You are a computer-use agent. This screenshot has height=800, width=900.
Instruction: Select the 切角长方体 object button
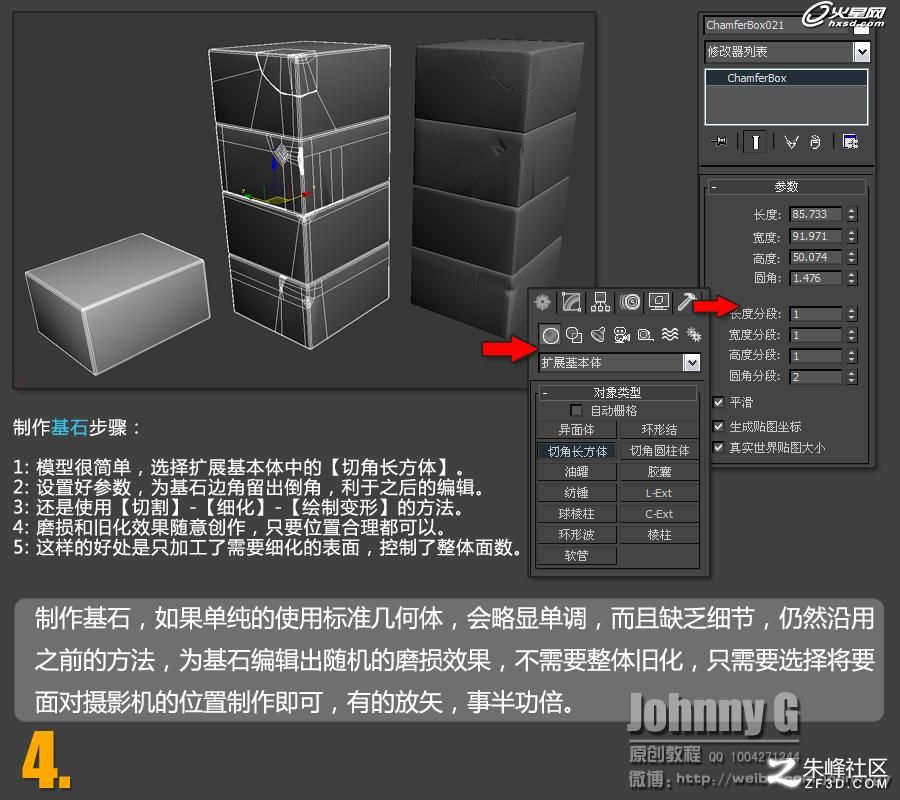coord(576,451)
